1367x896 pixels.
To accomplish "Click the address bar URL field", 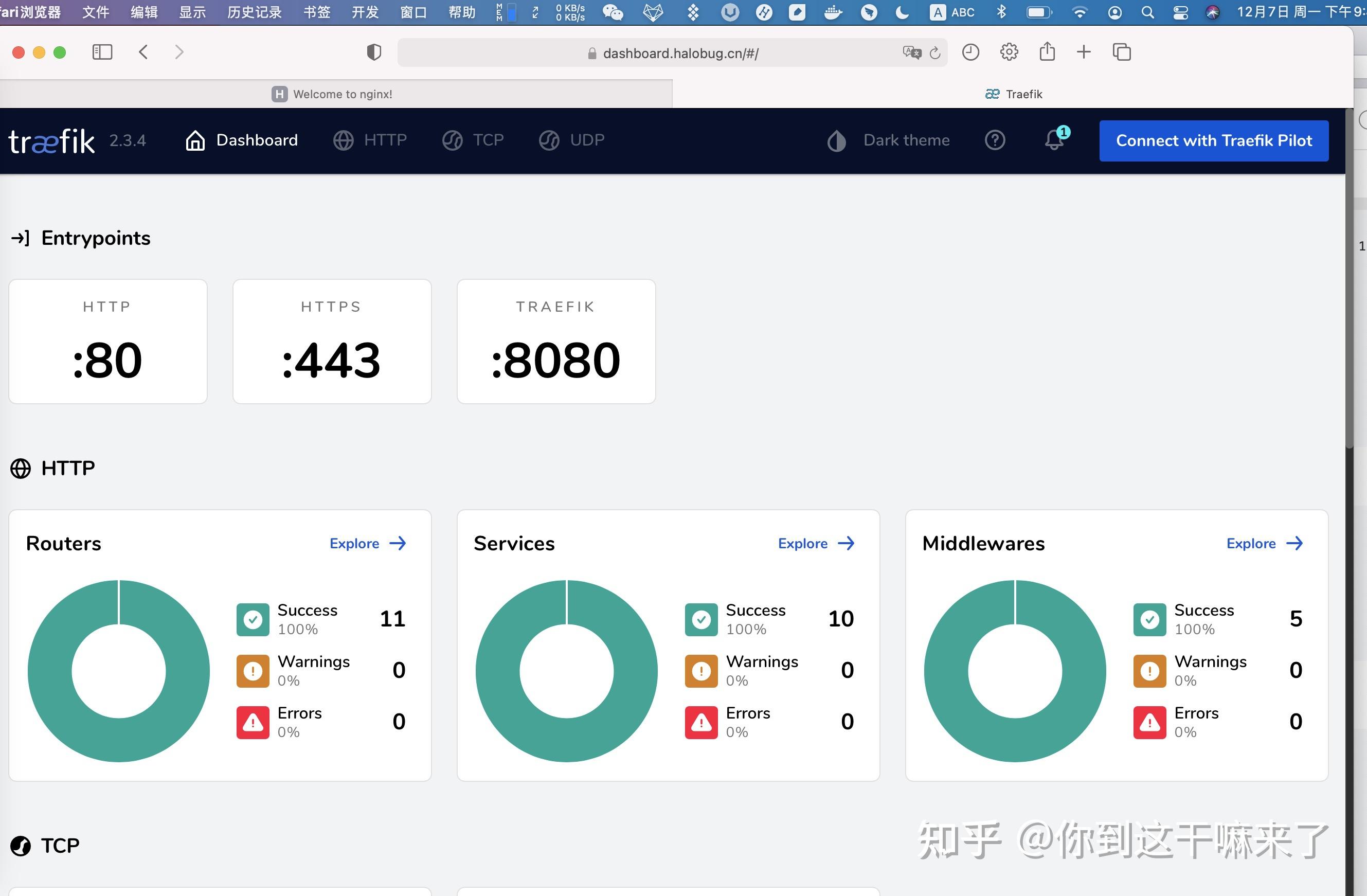I will pos(680,53).
